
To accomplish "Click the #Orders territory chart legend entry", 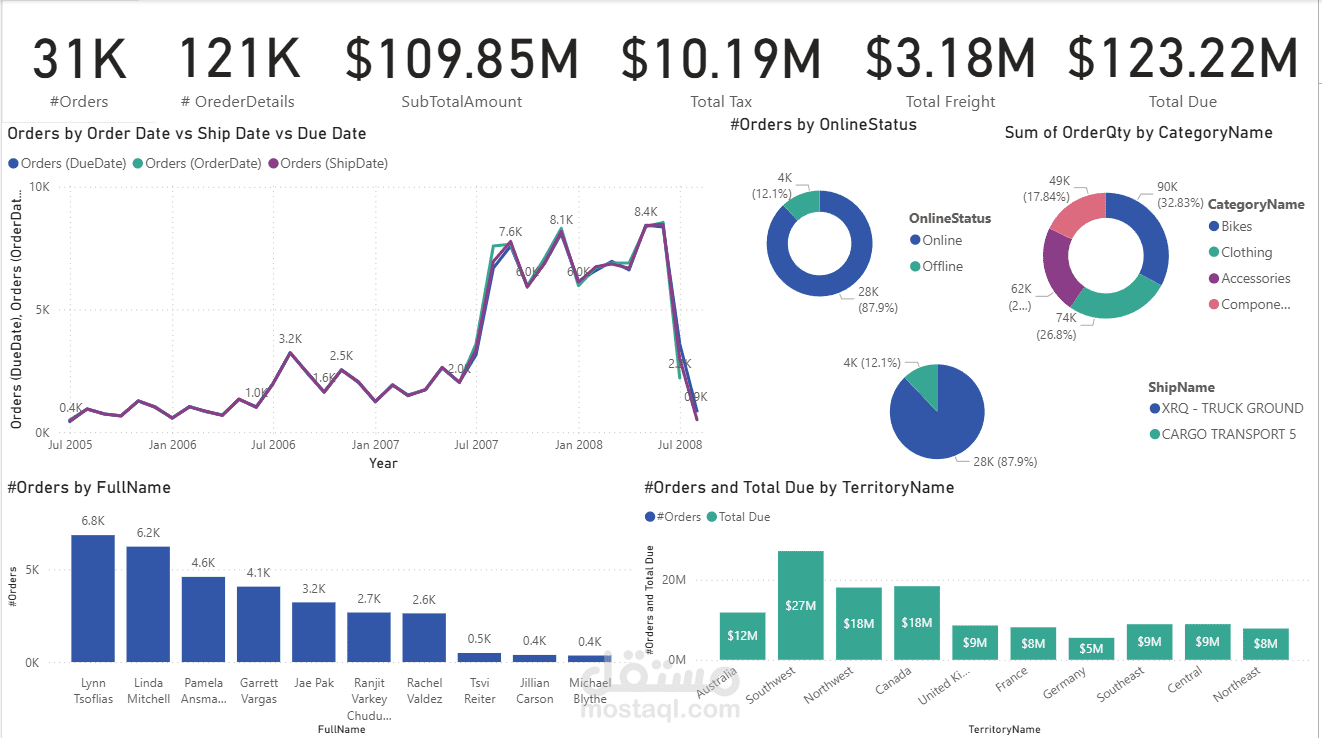I will pyautogui.click(x=673, y=517).
